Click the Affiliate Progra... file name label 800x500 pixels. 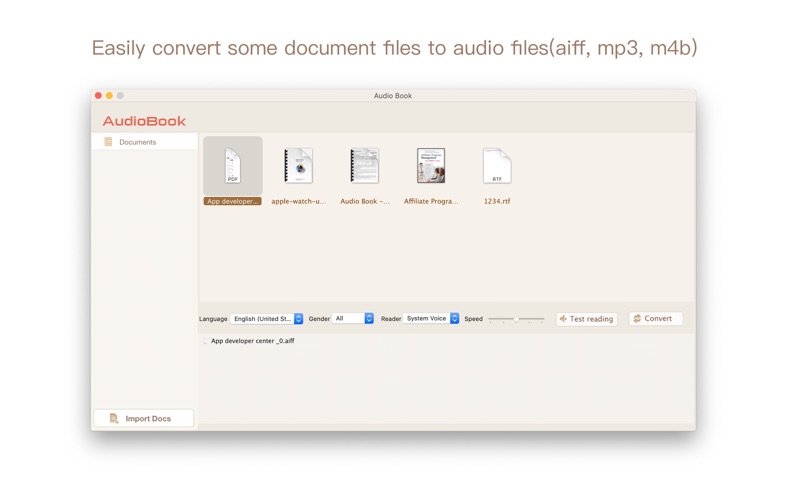(x=431, y=201)
